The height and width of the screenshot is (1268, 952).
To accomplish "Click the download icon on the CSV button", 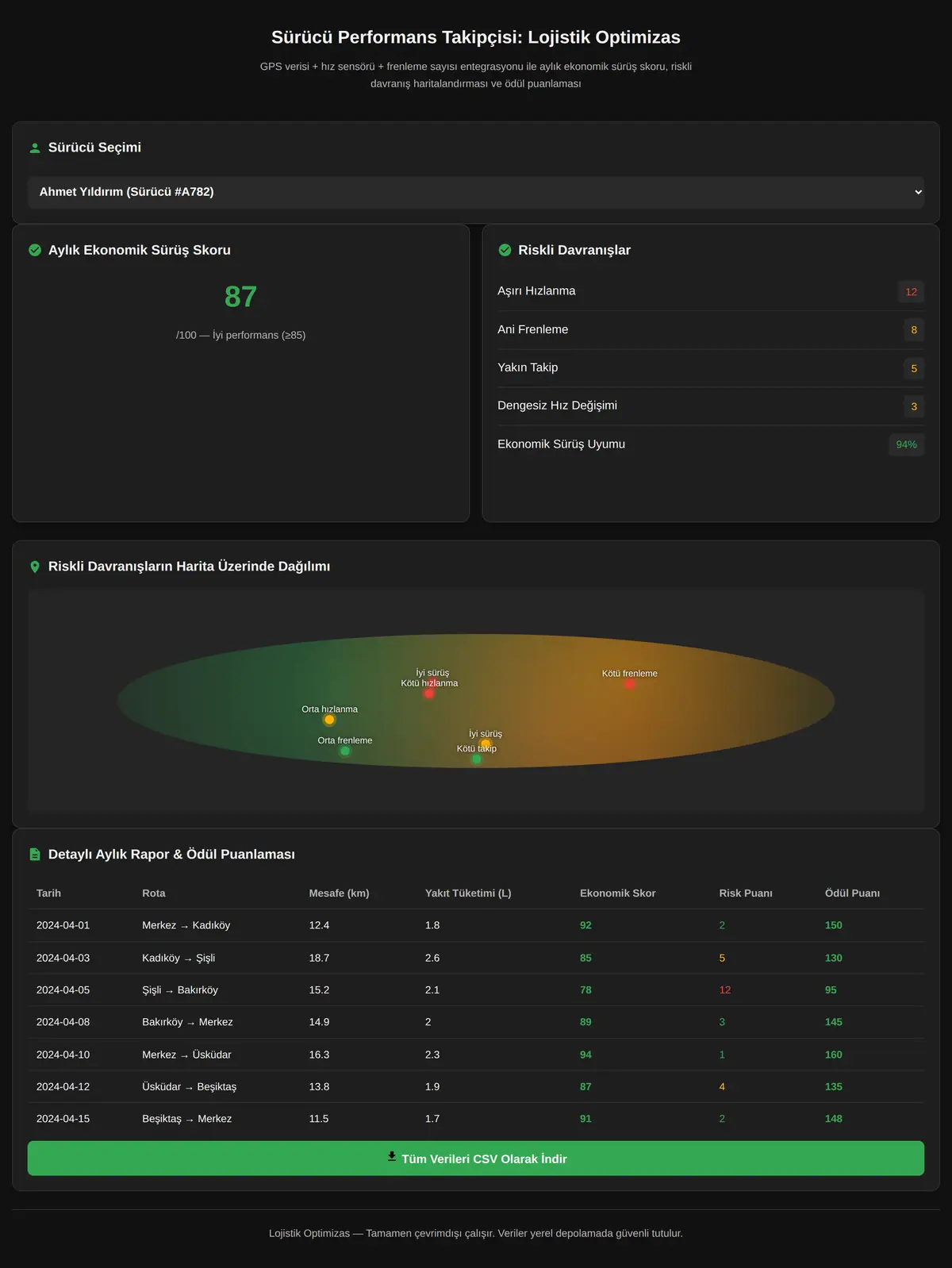I will point(392,1157).
